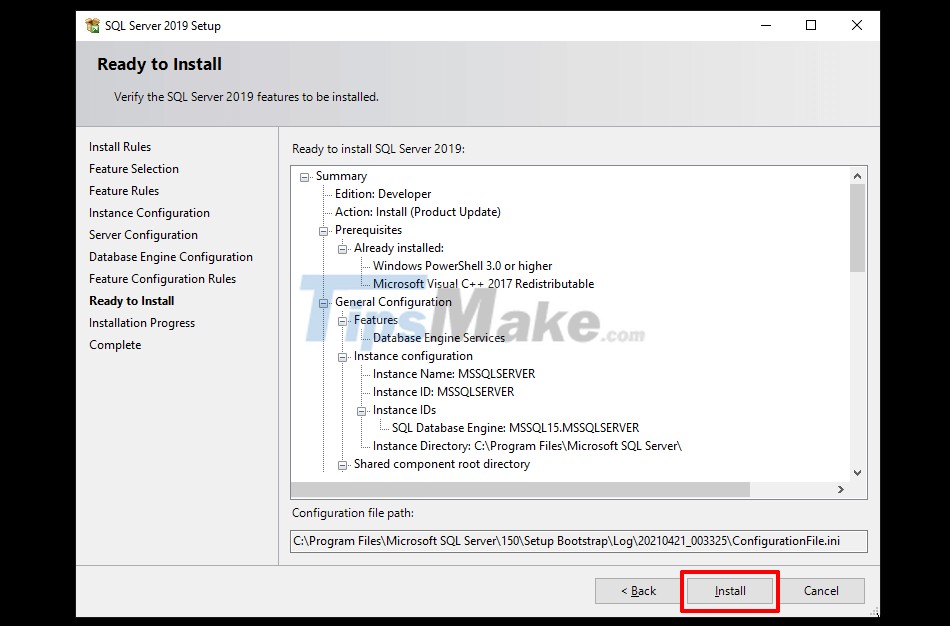Viewport: 950px width, 626px height.
Task: Select the Edition: Developer row
Action: point(383,194)
